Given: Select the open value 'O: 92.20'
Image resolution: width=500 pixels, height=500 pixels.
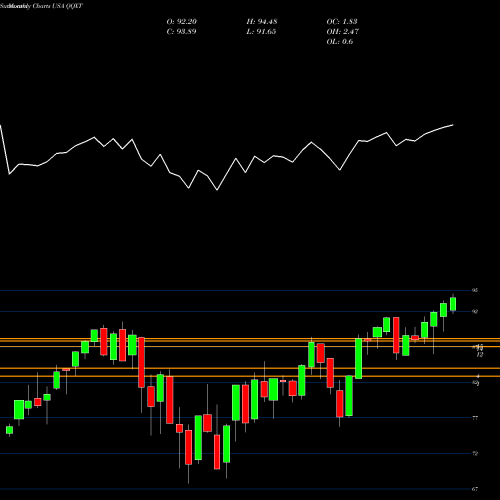Looking at the screenshot, I should [182, 22].
